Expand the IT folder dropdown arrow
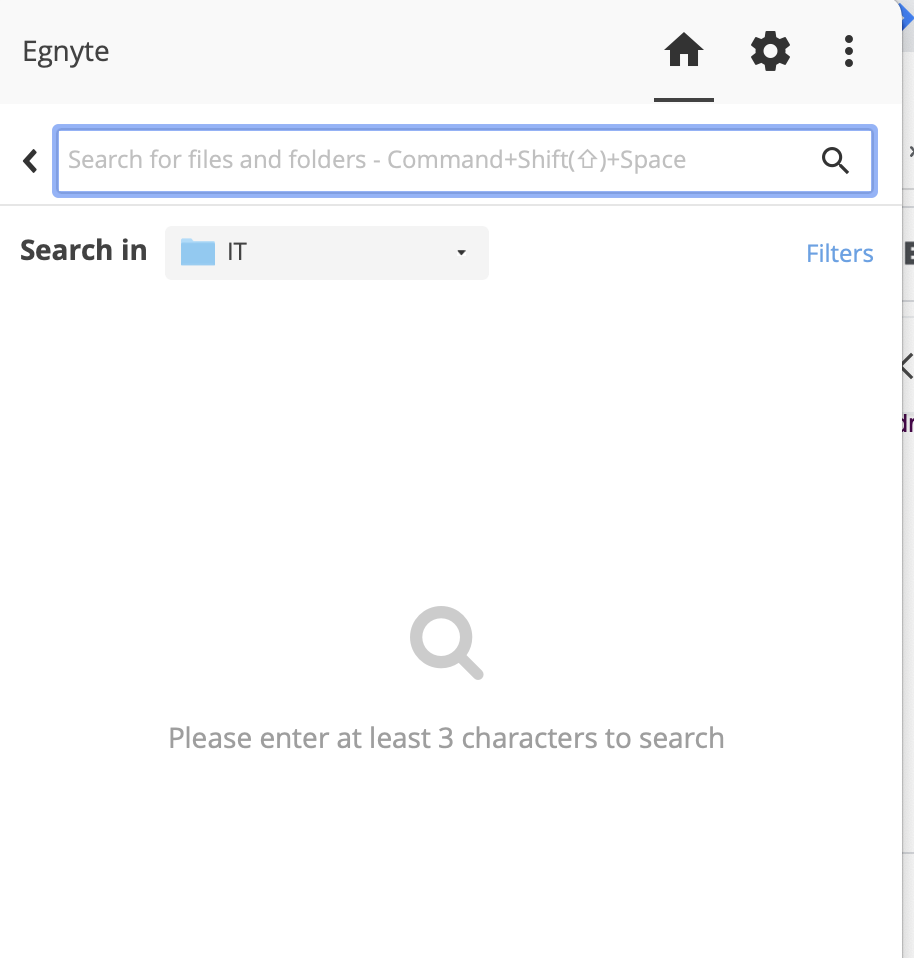This screenshot has height=958, width=914. coord(461,253)
